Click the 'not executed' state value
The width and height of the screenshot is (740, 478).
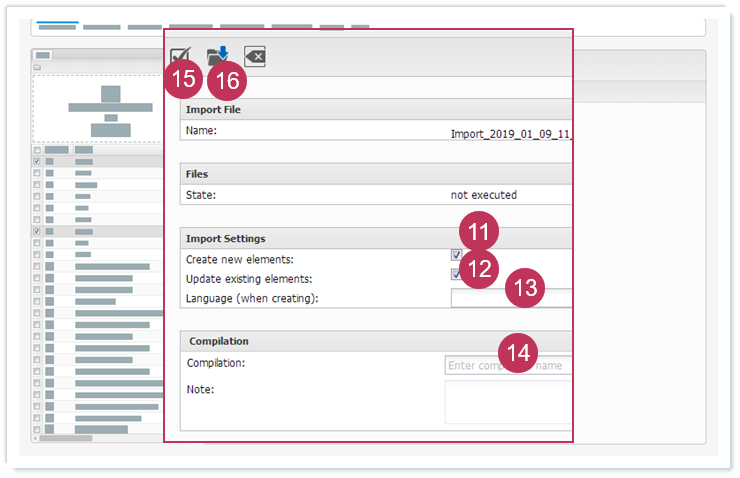point(484,195)
